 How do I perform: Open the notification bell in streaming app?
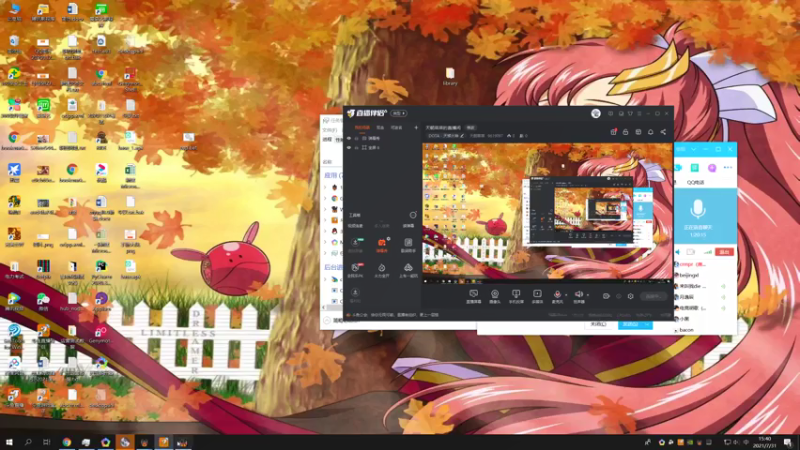pos(651,132)
